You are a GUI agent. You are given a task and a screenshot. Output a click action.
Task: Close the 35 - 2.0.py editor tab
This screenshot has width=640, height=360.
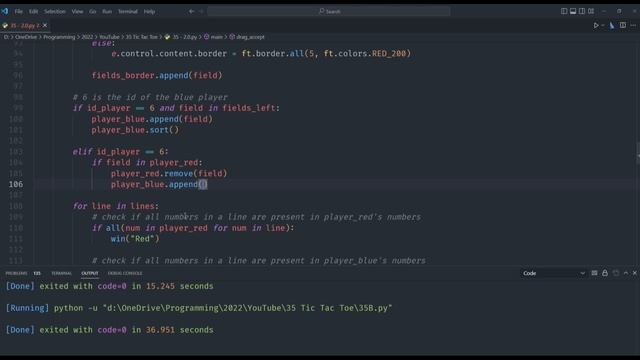[45, 25]
